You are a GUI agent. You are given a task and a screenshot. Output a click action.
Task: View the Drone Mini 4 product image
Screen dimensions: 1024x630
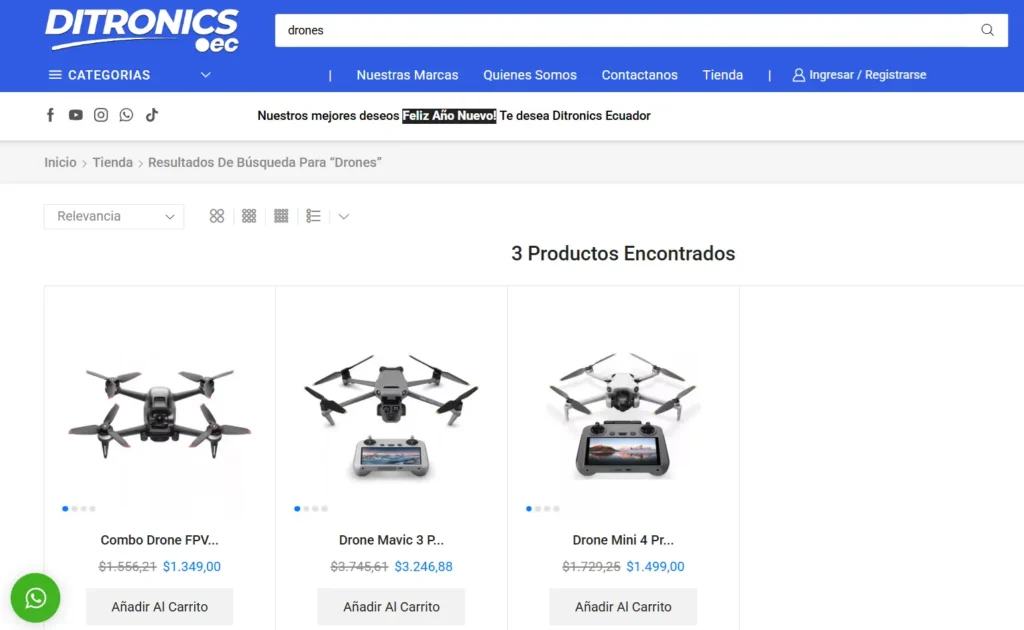pyautogui.click(x=623, y=415)
